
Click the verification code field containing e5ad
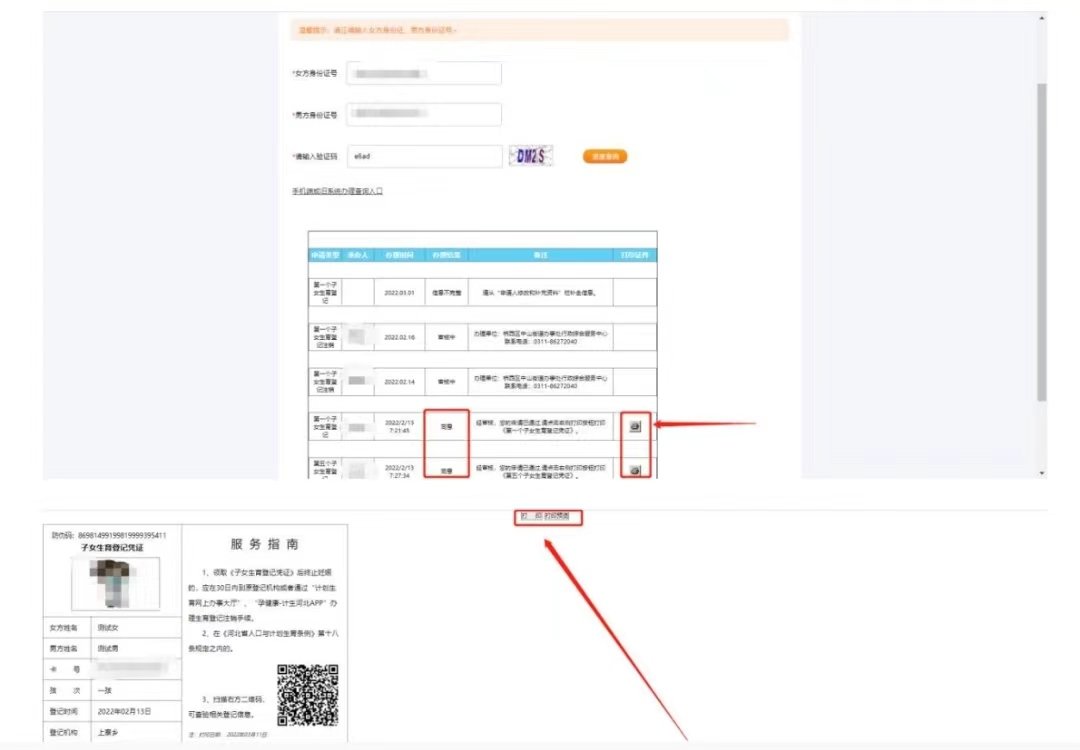[x=424, y=156]
